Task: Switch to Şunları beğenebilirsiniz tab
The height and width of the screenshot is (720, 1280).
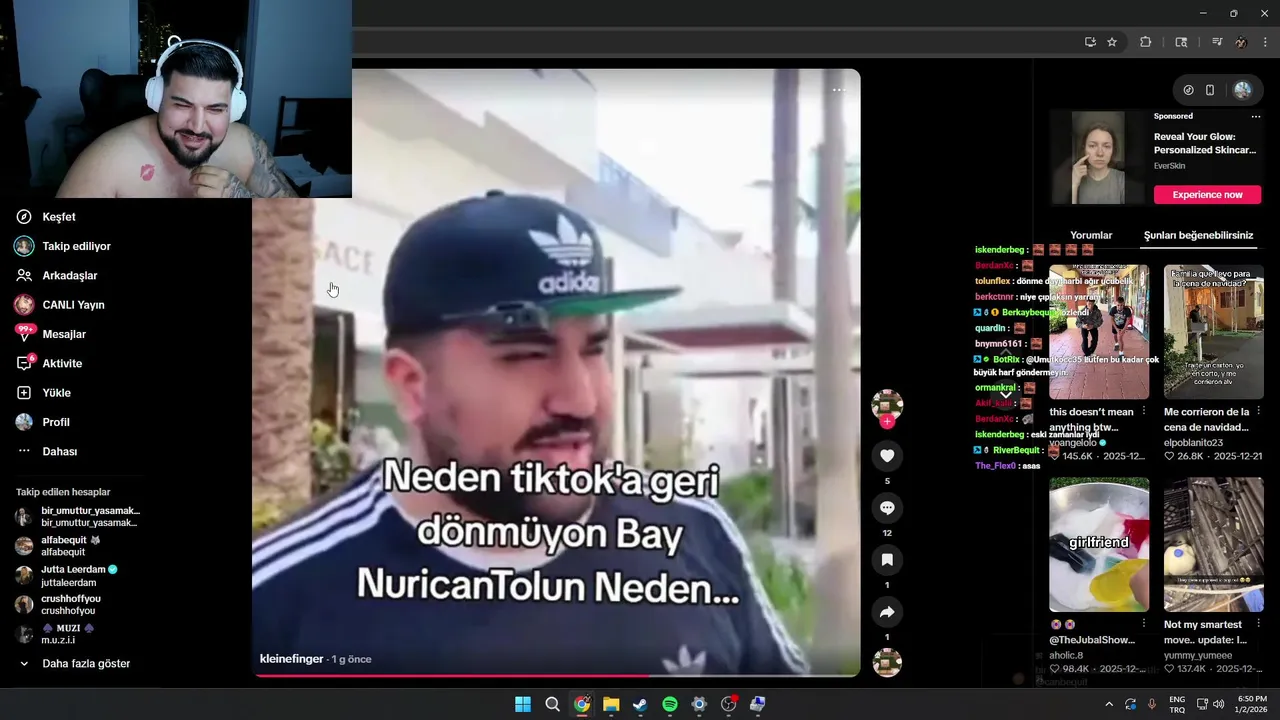Action: tap(1198, 235)
